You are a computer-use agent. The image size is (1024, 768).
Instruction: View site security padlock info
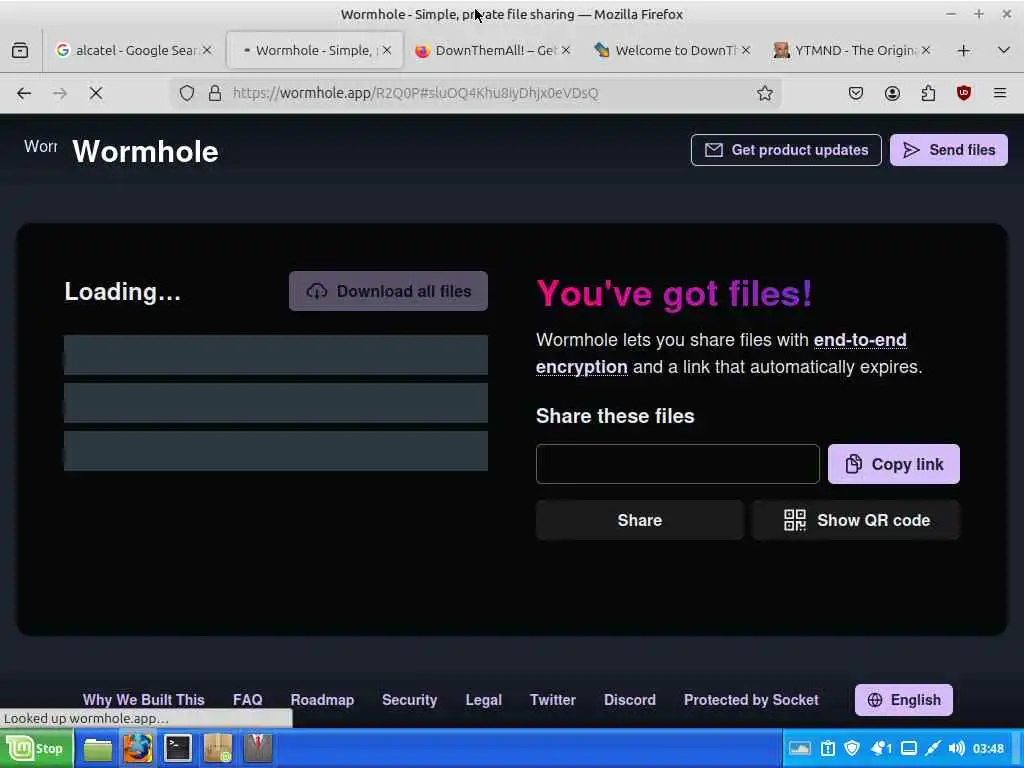click(x=215, y=93)
